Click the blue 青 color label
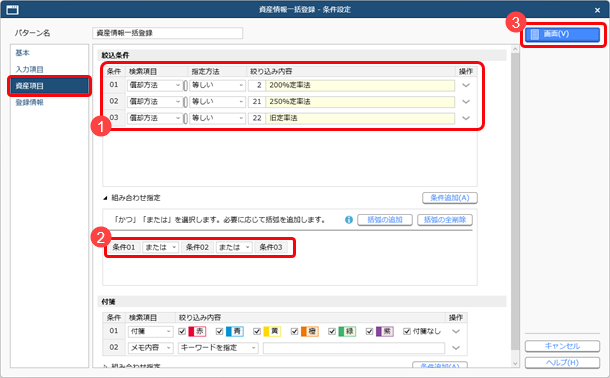Viewport: 610px width, 378px height. (x=235, y=331)
